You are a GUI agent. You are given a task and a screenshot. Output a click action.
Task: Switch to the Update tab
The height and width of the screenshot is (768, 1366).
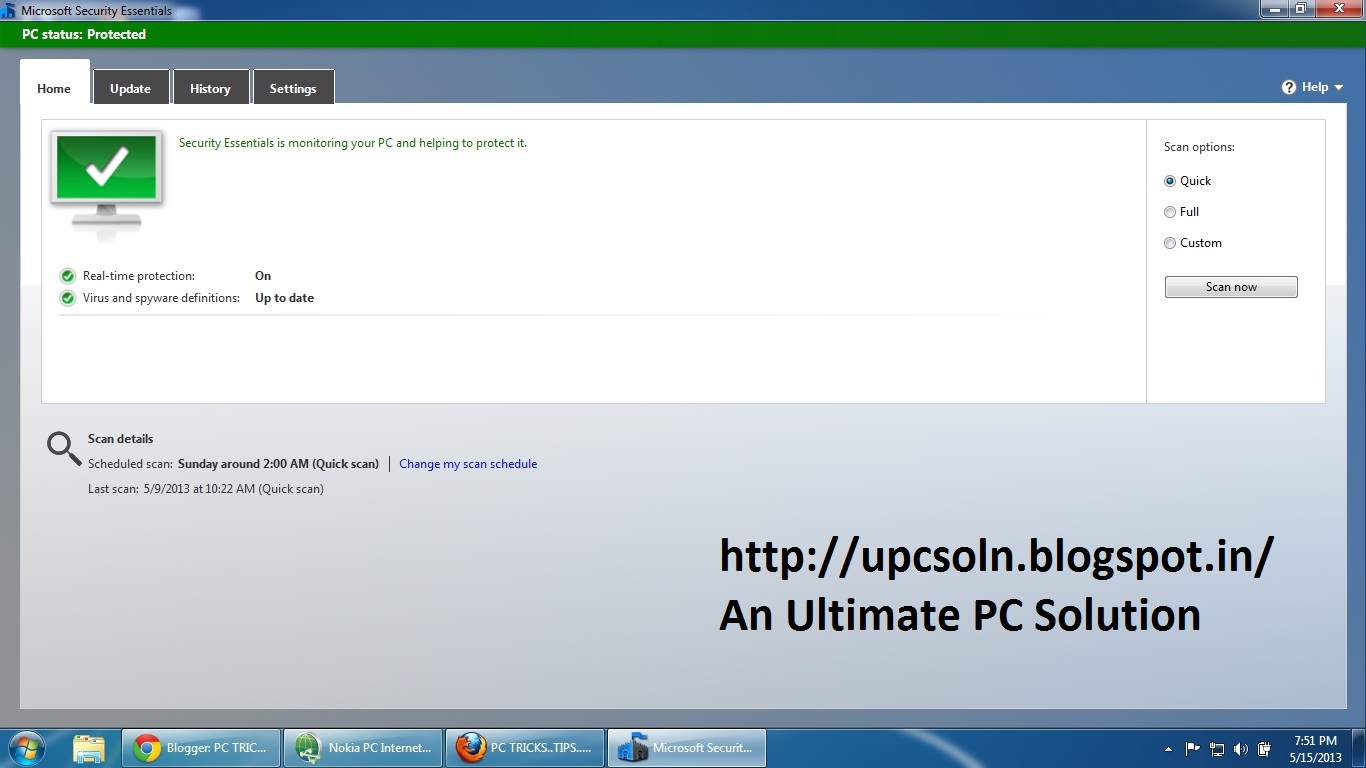click(x=130, y=88)
